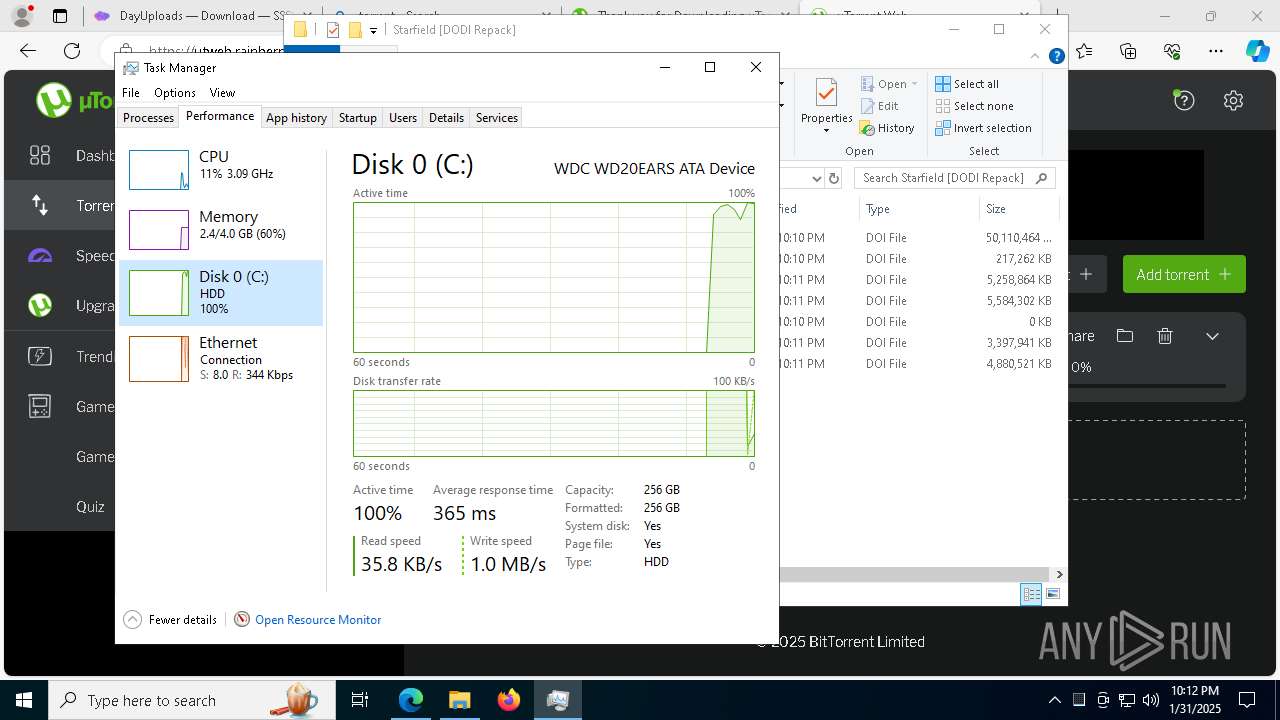Open the notification center icon in taskbar
The width and height of the screenshot is (1280, 720).
[x=1247, y=700]
